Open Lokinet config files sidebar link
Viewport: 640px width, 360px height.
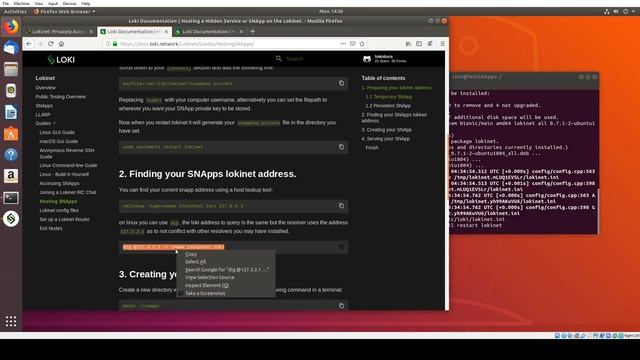pos(59,210)
